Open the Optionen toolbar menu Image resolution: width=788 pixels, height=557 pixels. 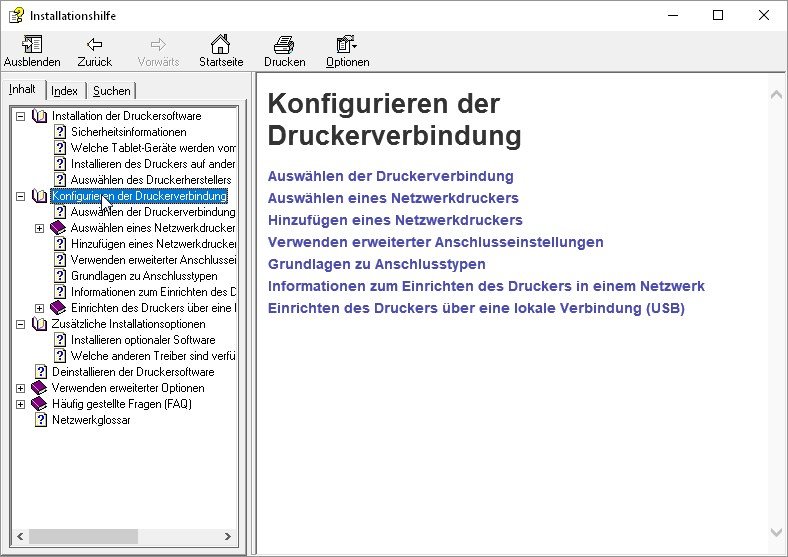tap(347, 44)
